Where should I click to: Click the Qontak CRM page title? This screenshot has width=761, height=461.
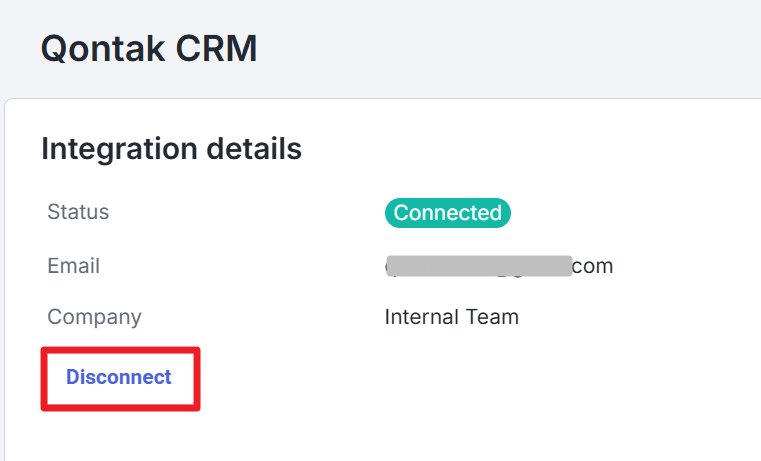point(149,48)
